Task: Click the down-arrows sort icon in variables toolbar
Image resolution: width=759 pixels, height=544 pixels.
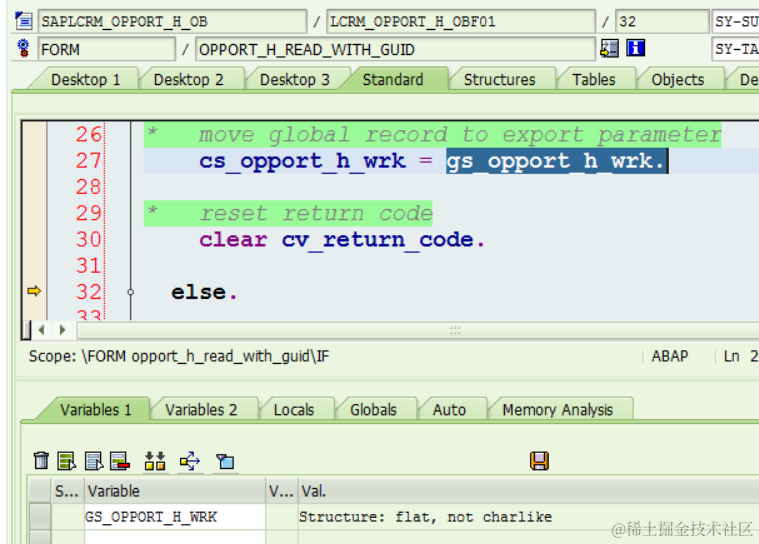Action: (155, 461)
